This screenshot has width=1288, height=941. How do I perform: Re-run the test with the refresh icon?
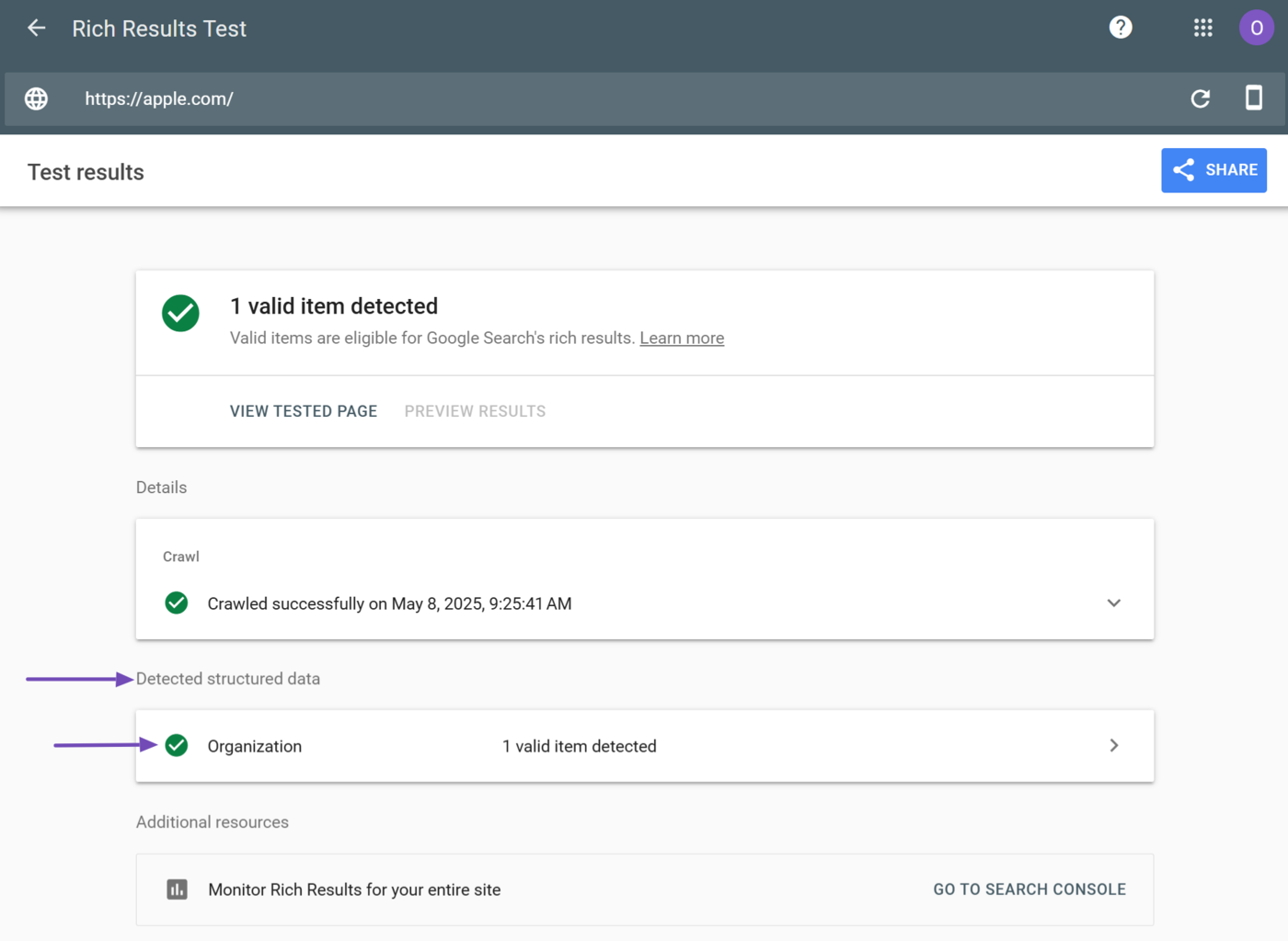tap(1200, 98)
